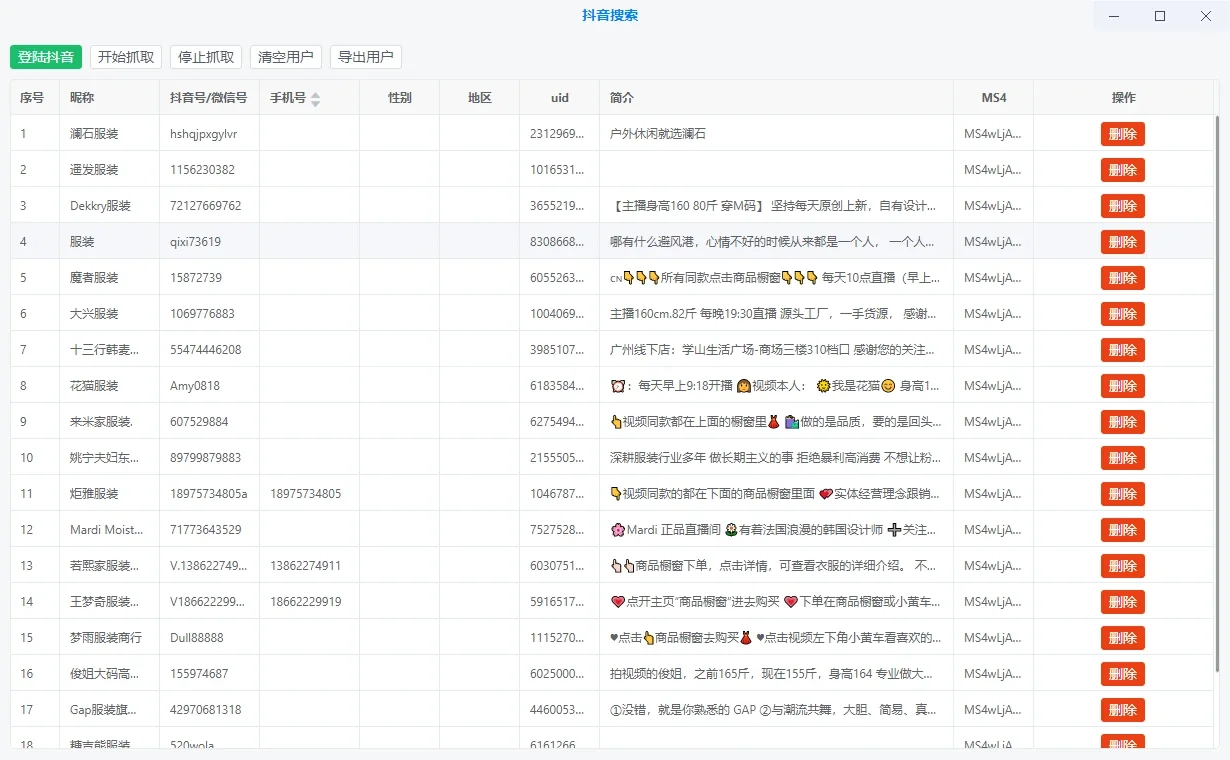Select the qixi73619 ID cell
1230x760 pixels.
coord(209,242)
